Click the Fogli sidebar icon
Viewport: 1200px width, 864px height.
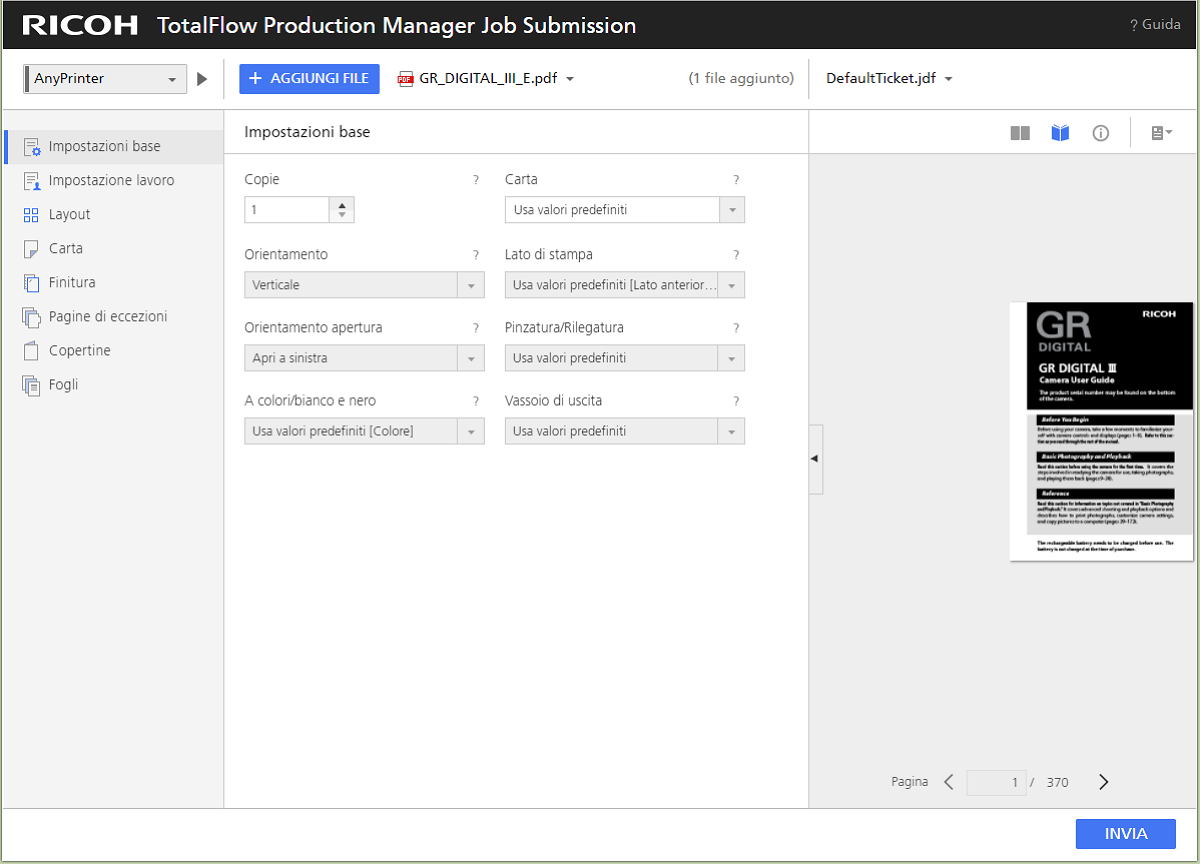click(31, 385)
